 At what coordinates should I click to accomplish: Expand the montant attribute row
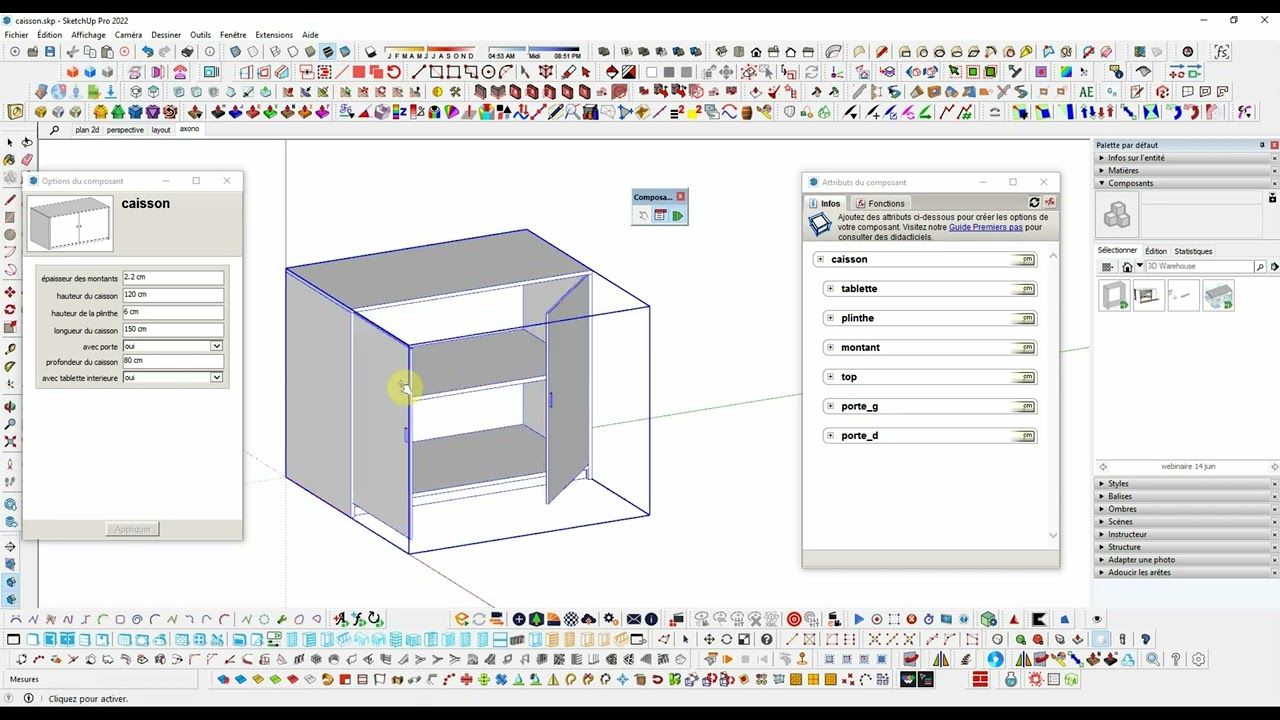(830, 347)
